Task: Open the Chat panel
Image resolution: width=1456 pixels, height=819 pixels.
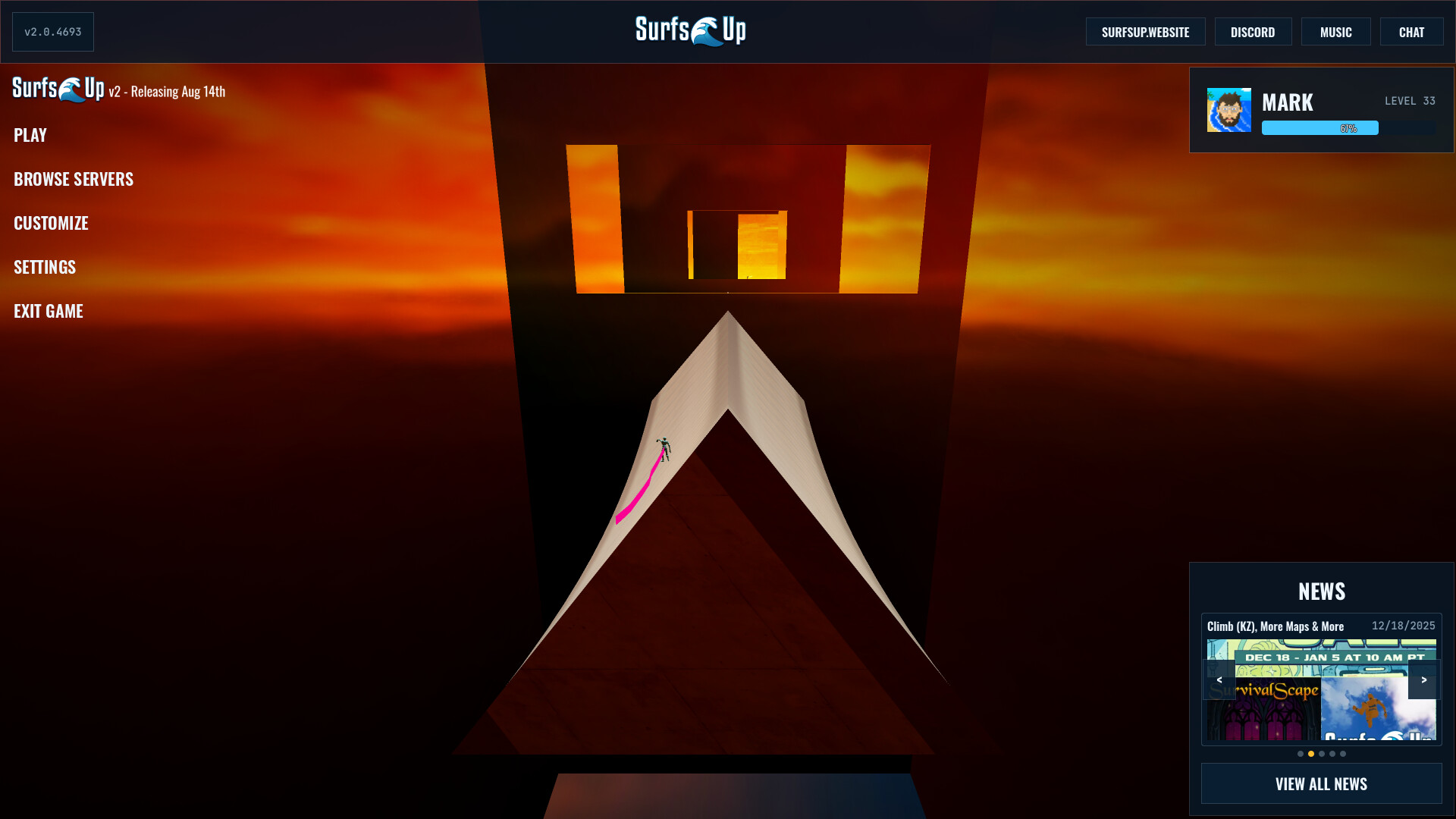Action: (1411, 32)
